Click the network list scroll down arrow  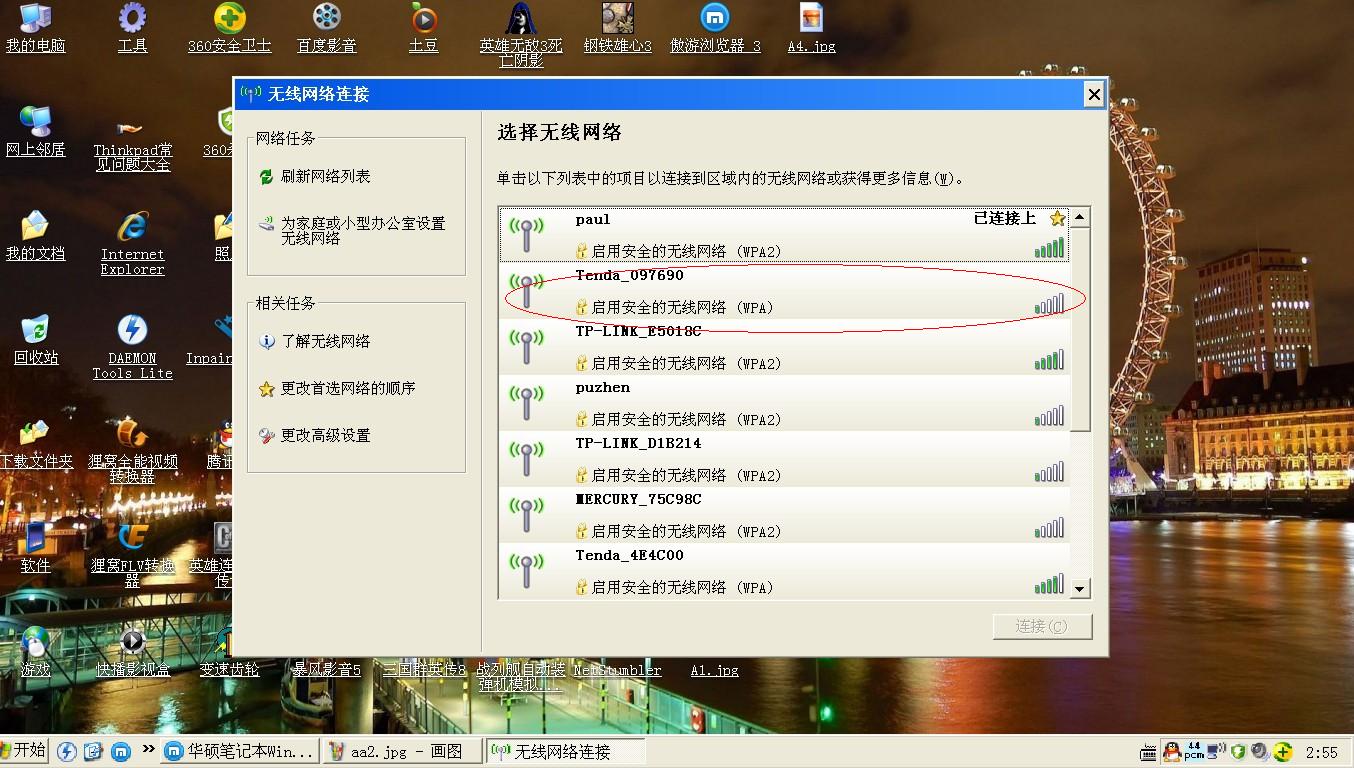click(x=1080, y=589)
